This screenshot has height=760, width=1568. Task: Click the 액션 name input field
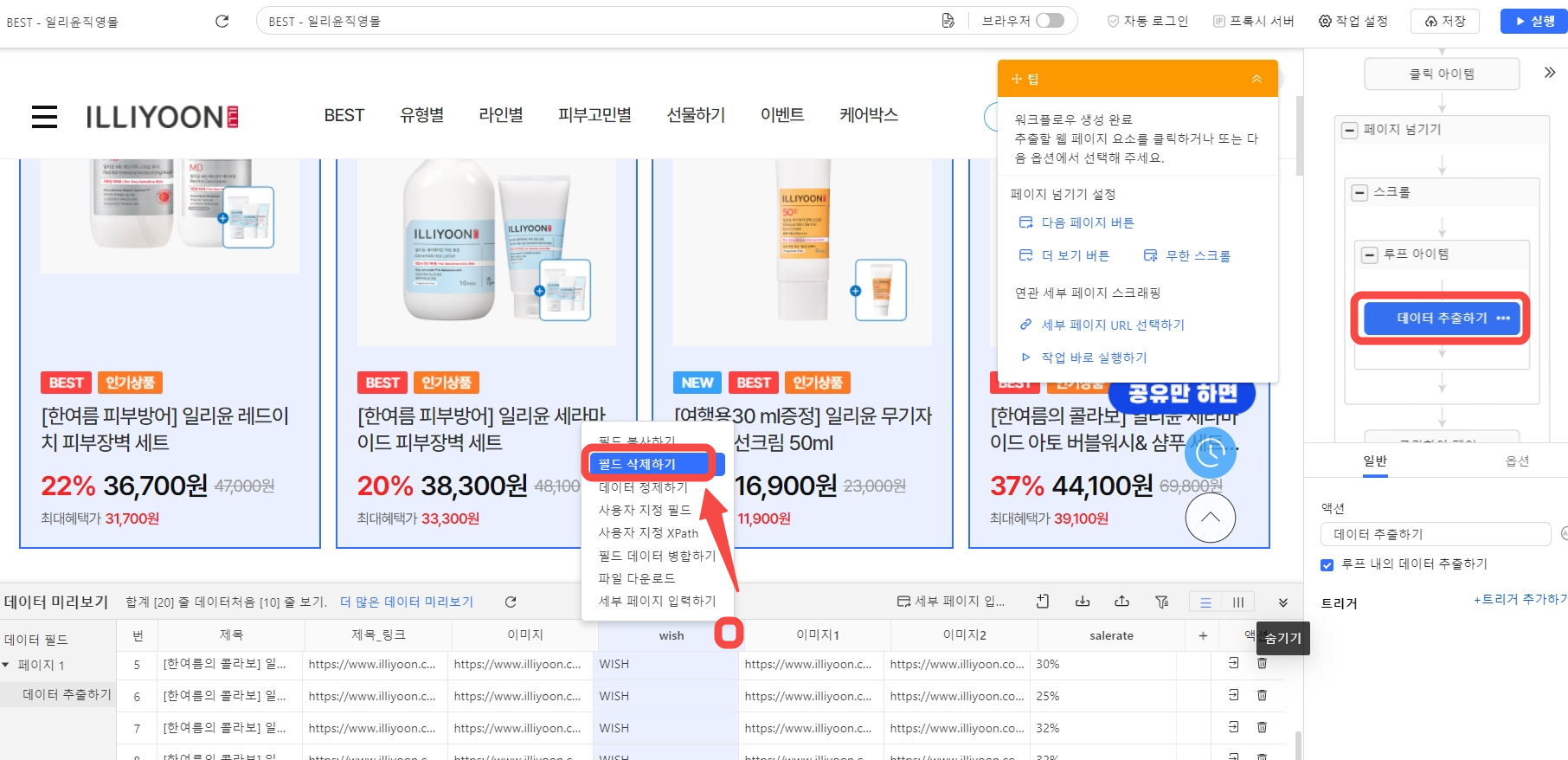(x=1435, y=534)
